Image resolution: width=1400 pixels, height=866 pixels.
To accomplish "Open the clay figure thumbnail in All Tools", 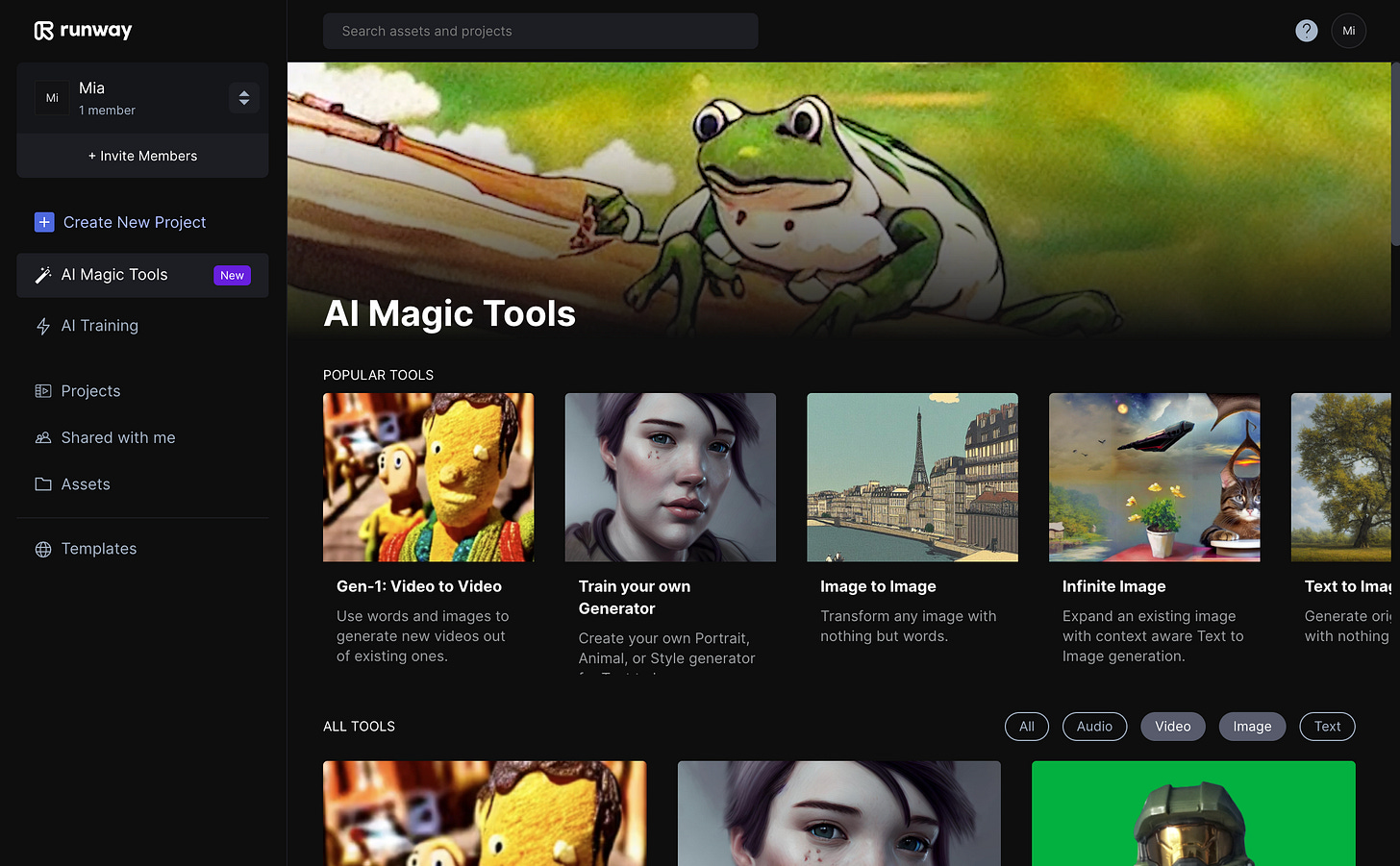I will [485, 814].
